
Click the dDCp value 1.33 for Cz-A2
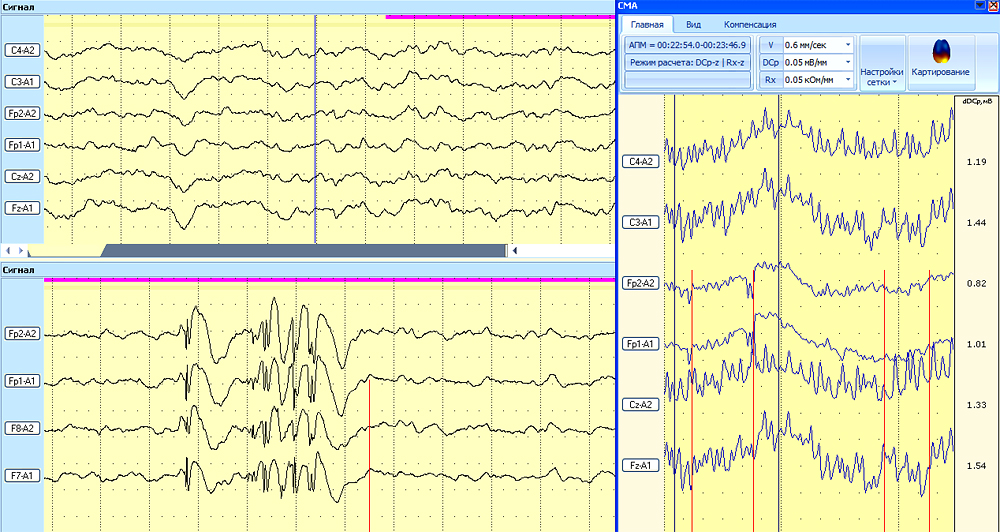click(x=976, y=405)
